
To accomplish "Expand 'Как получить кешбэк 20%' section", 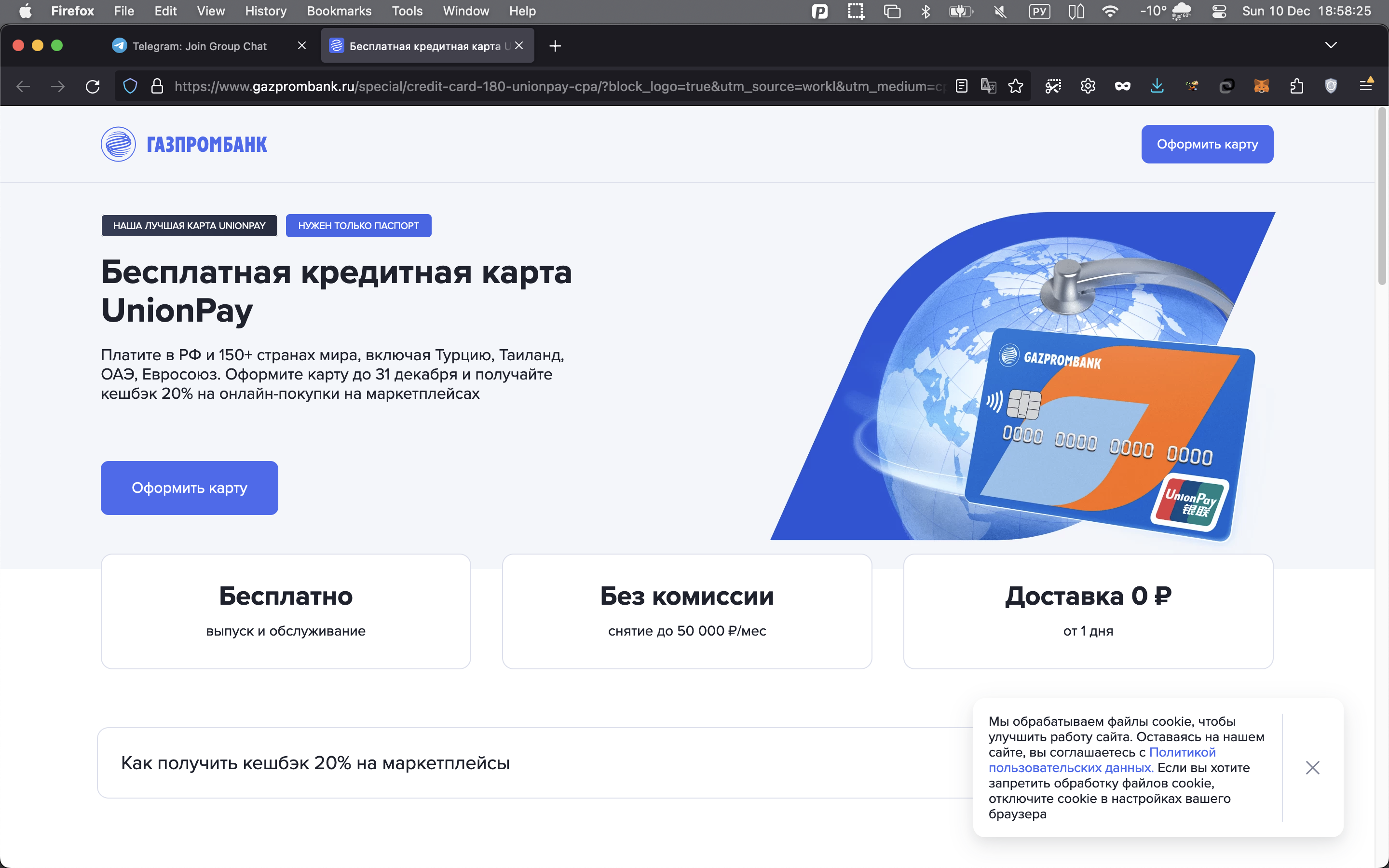I will coord(315,762).
